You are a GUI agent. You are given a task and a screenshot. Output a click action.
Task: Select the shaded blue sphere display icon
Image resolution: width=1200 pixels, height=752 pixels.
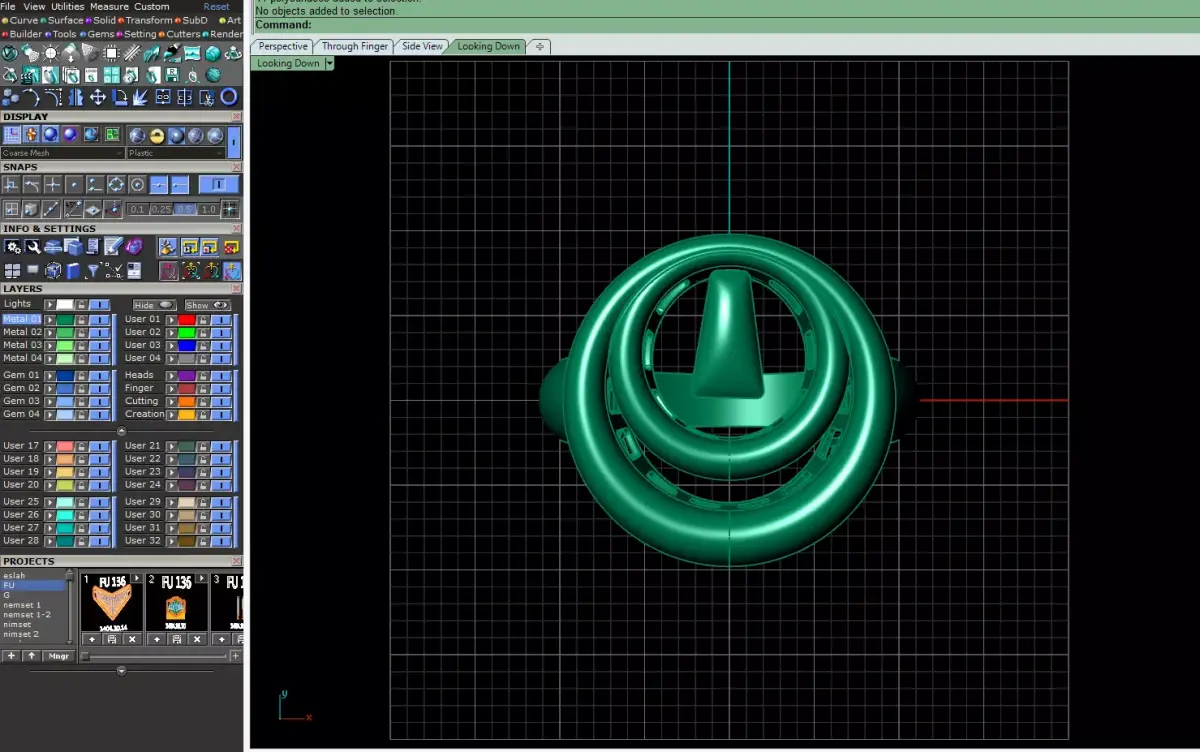pos(51,134)
